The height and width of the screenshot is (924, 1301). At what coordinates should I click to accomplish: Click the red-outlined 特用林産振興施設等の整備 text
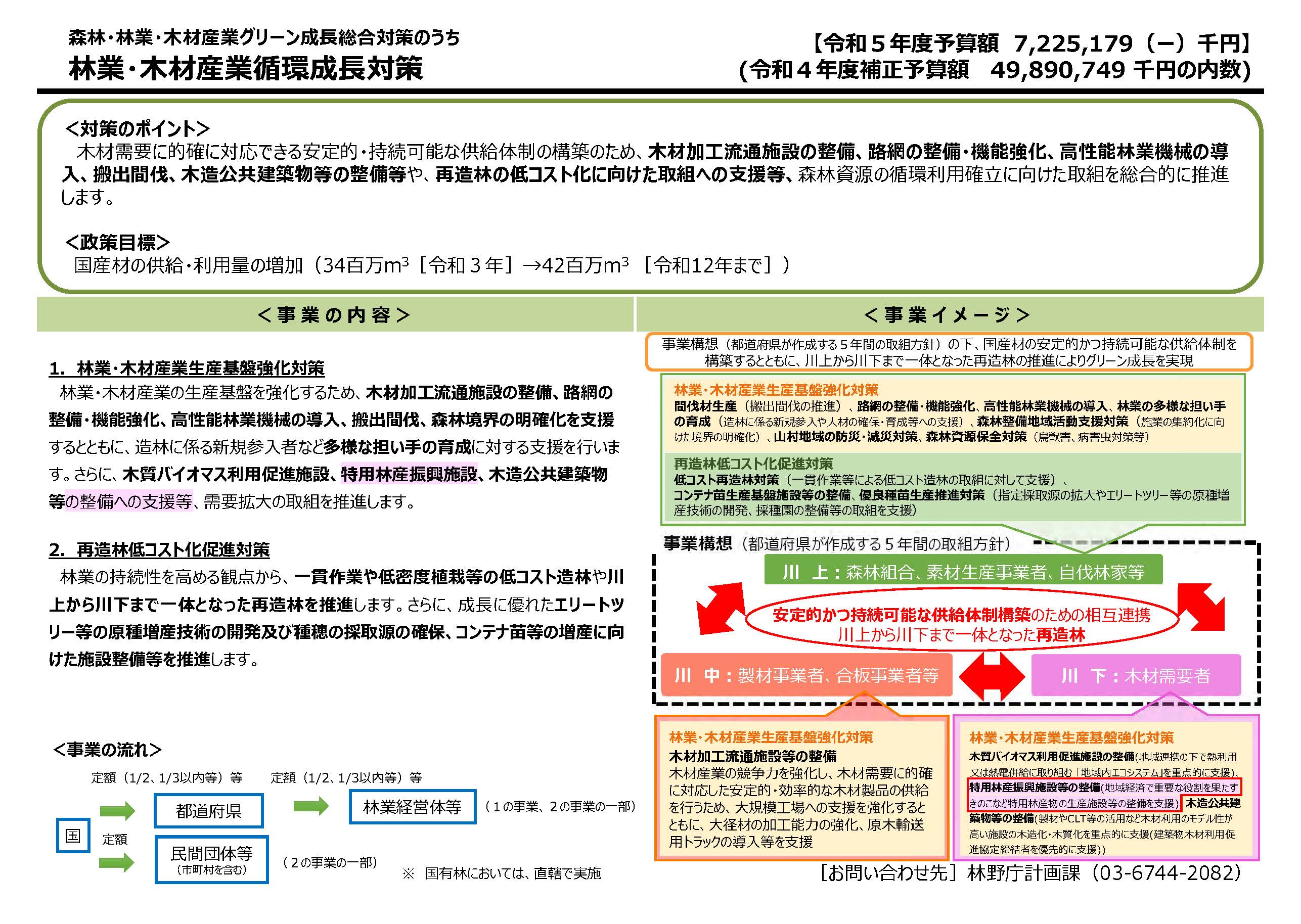(1103, 795)
